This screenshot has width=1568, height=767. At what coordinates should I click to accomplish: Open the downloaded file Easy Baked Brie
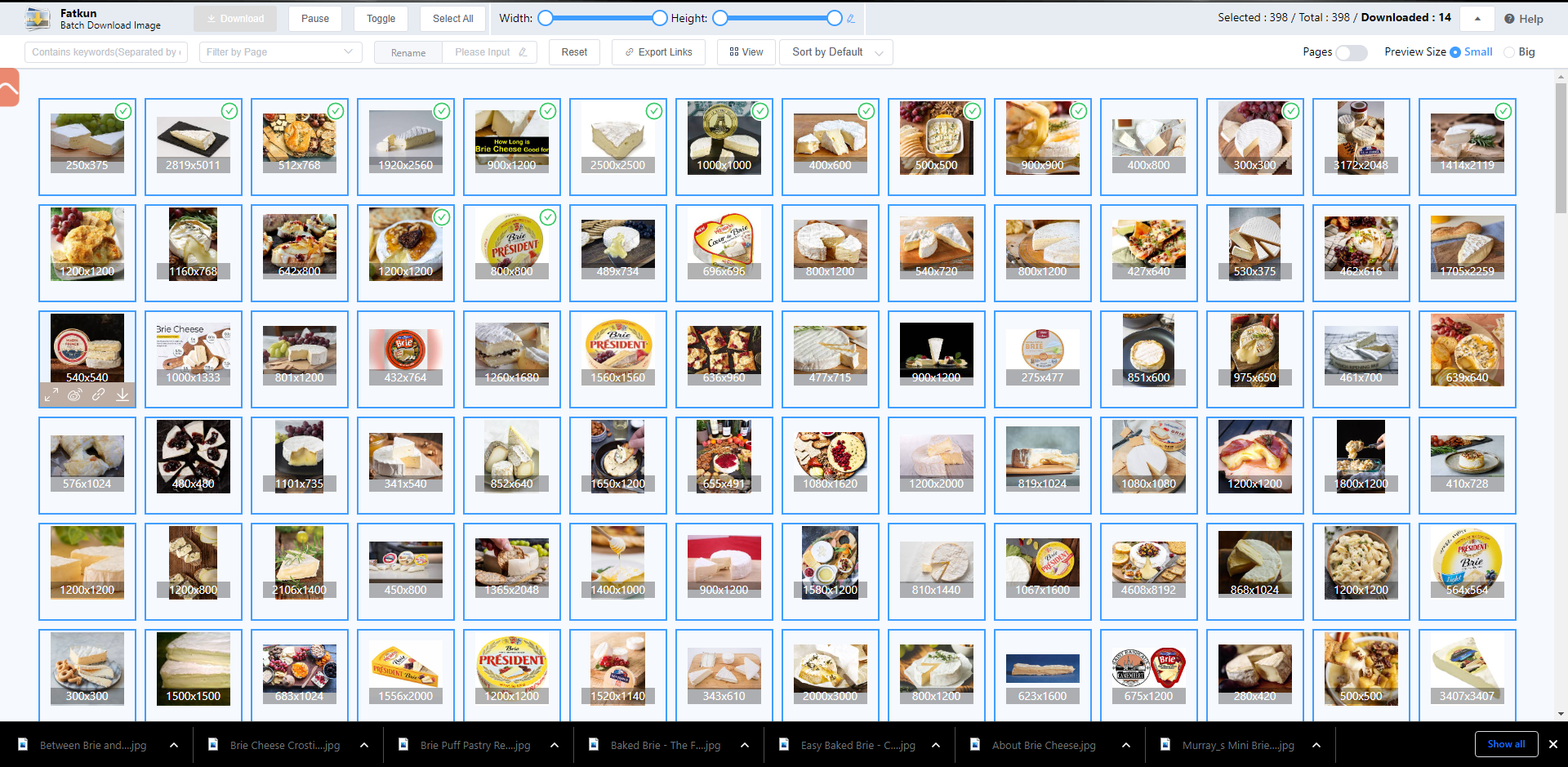(857, 745)
